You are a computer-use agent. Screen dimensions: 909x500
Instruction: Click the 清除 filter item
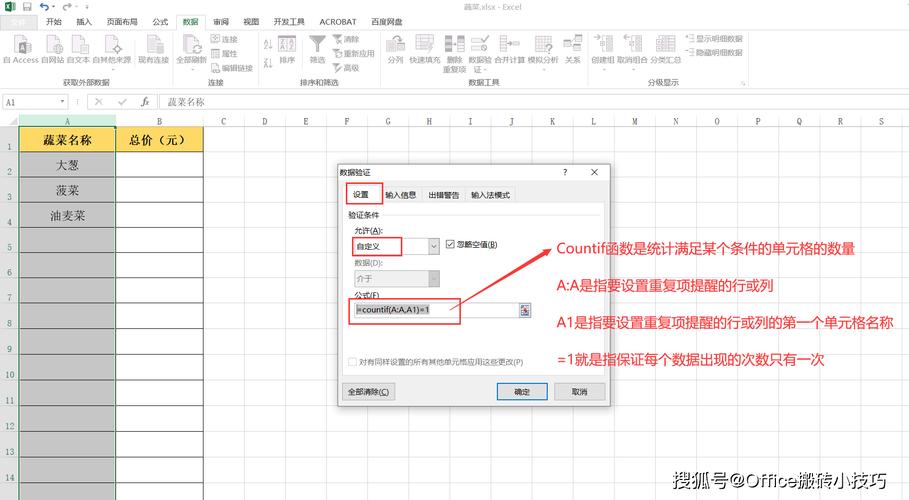pos(346,39)
